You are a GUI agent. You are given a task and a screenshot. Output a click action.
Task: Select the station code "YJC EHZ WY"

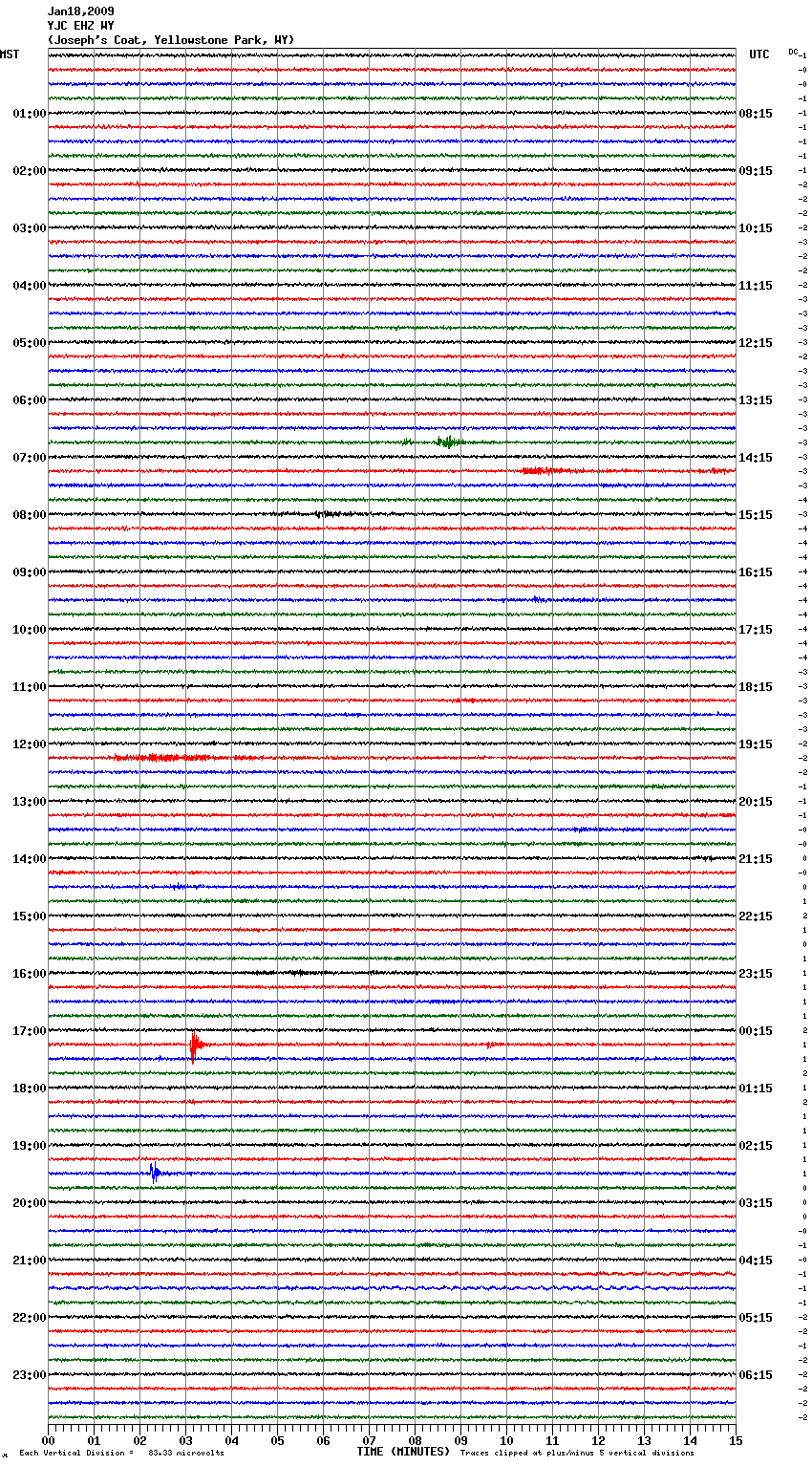[x=81, y=26]
